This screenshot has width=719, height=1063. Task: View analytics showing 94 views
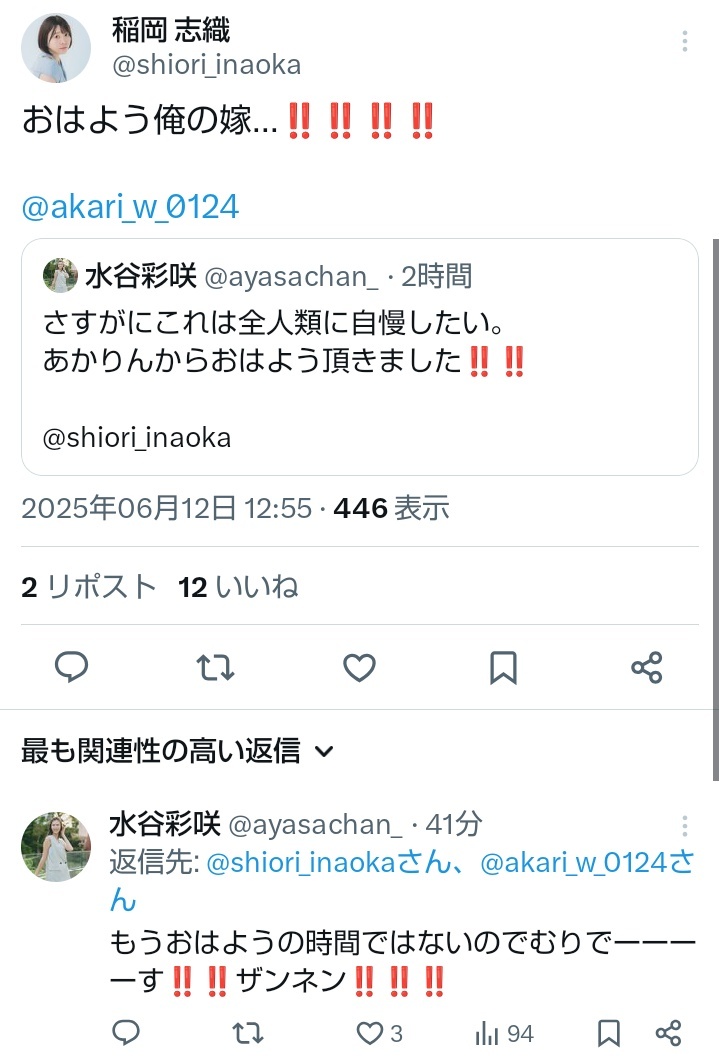[504, 1033]
